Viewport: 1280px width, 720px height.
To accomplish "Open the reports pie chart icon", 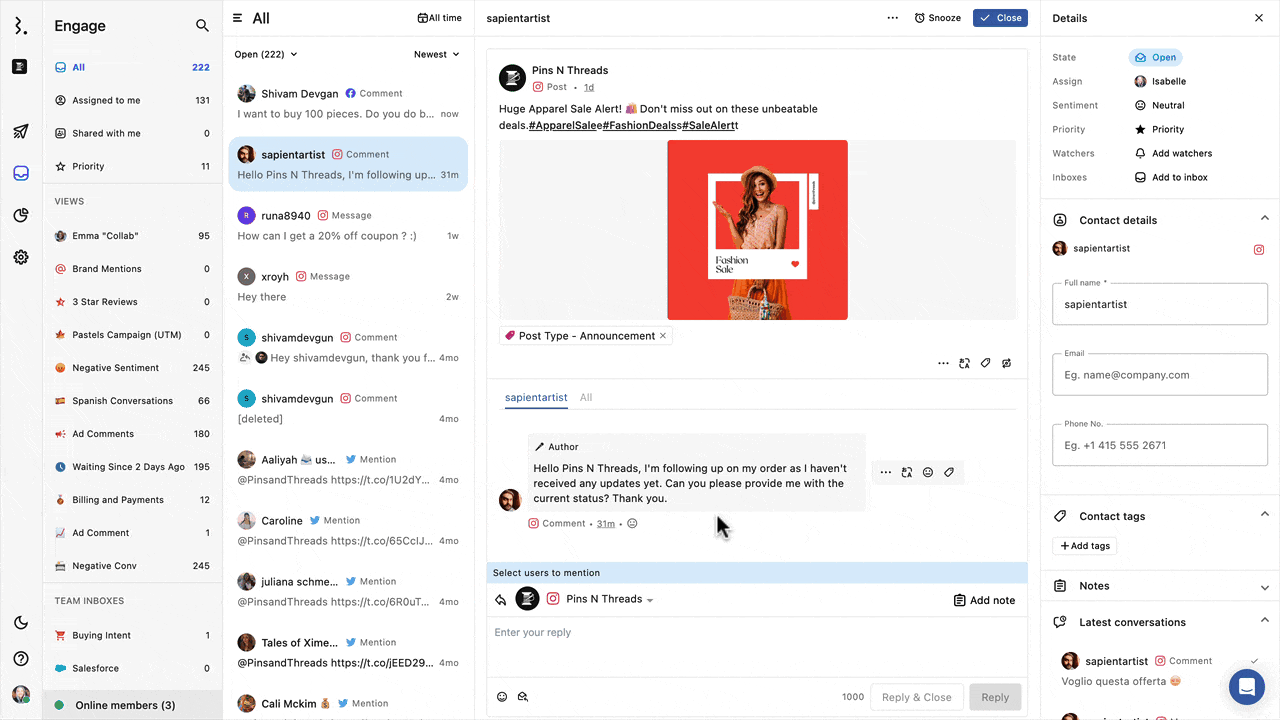I will coord(21,215).
